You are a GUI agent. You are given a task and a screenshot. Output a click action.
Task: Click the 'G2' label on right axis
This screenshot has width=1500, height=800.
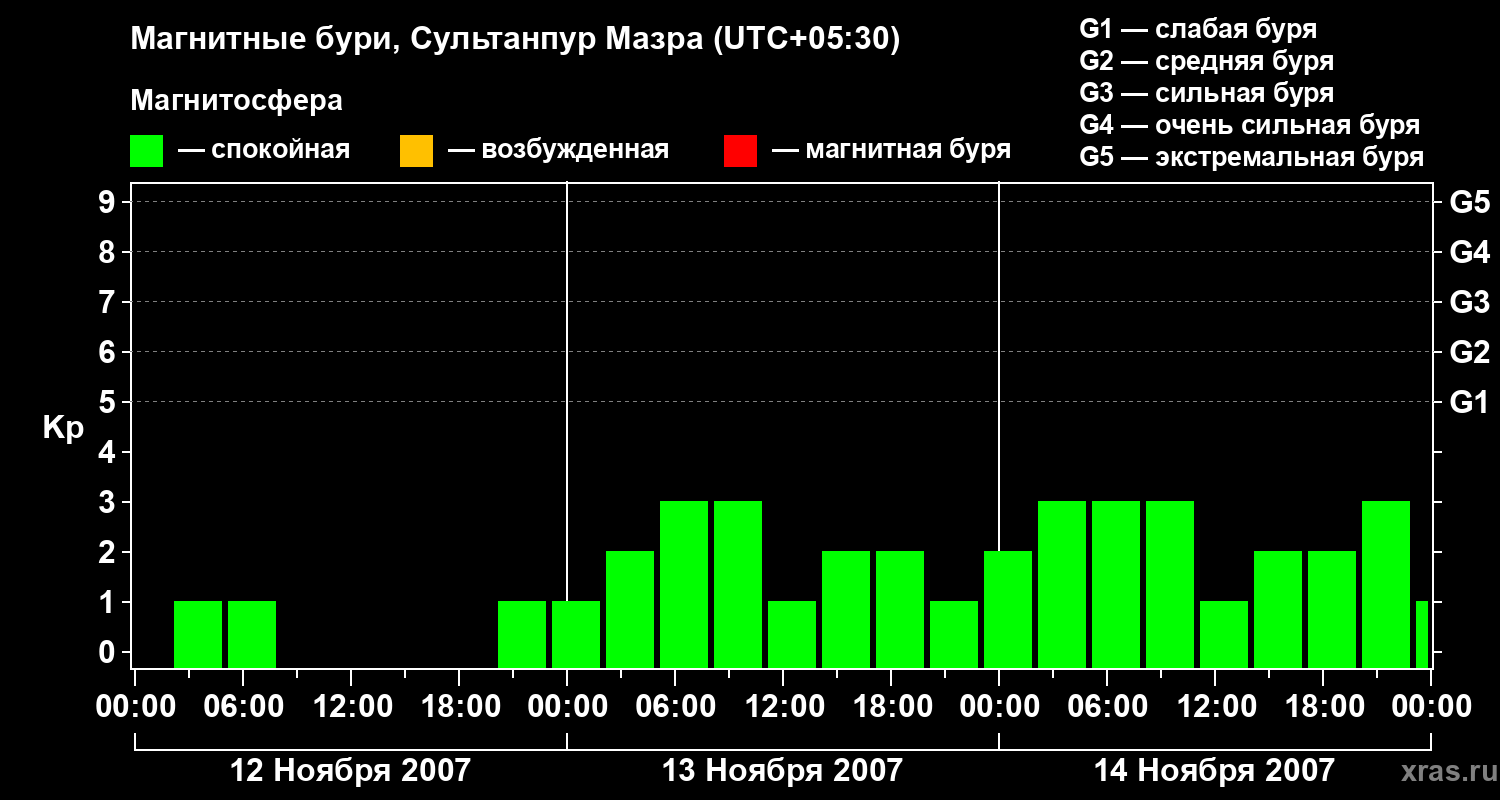coord(1469,352)
